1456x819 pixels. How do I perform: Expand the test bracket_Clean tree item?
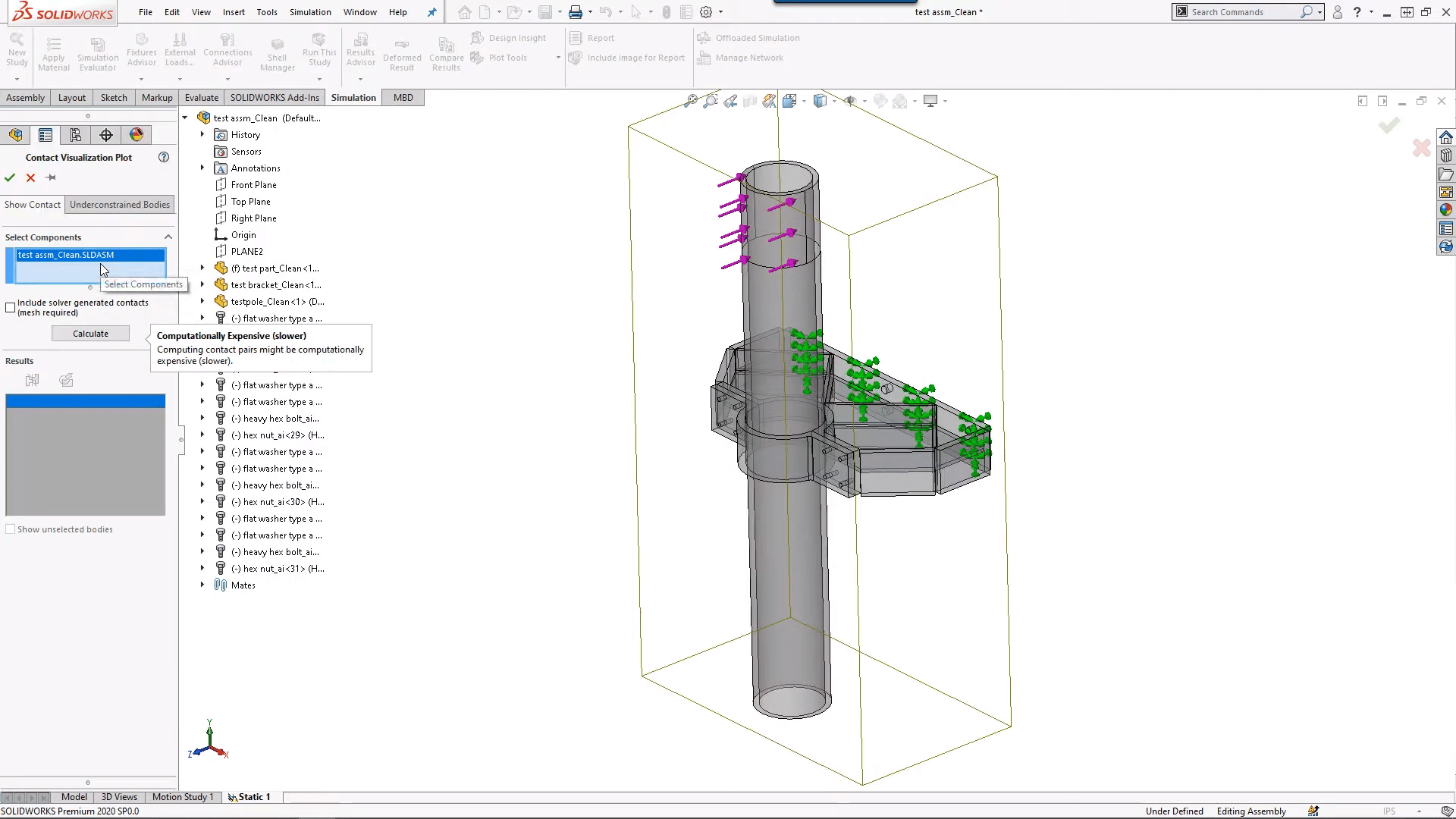pyautogui.click(x=201, y=284)
